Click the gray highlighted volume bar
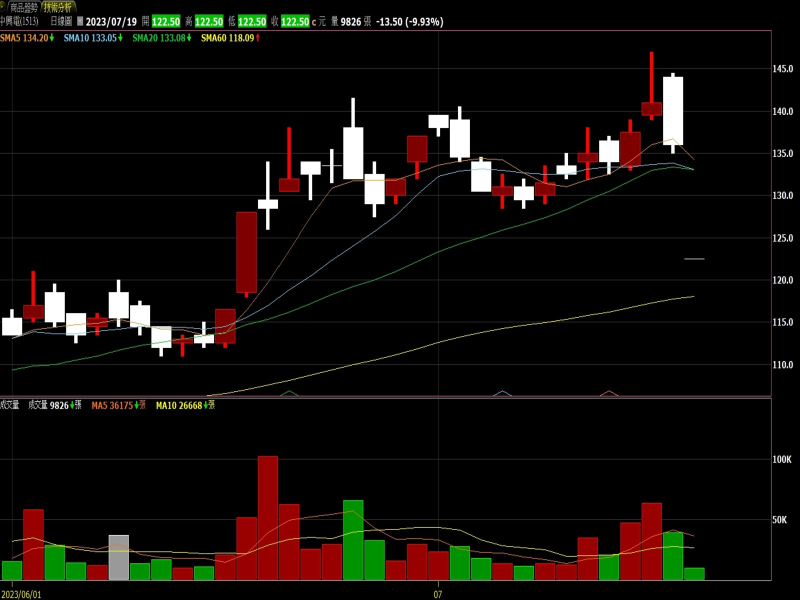800x600 pixels. click(x=119, y=558)
